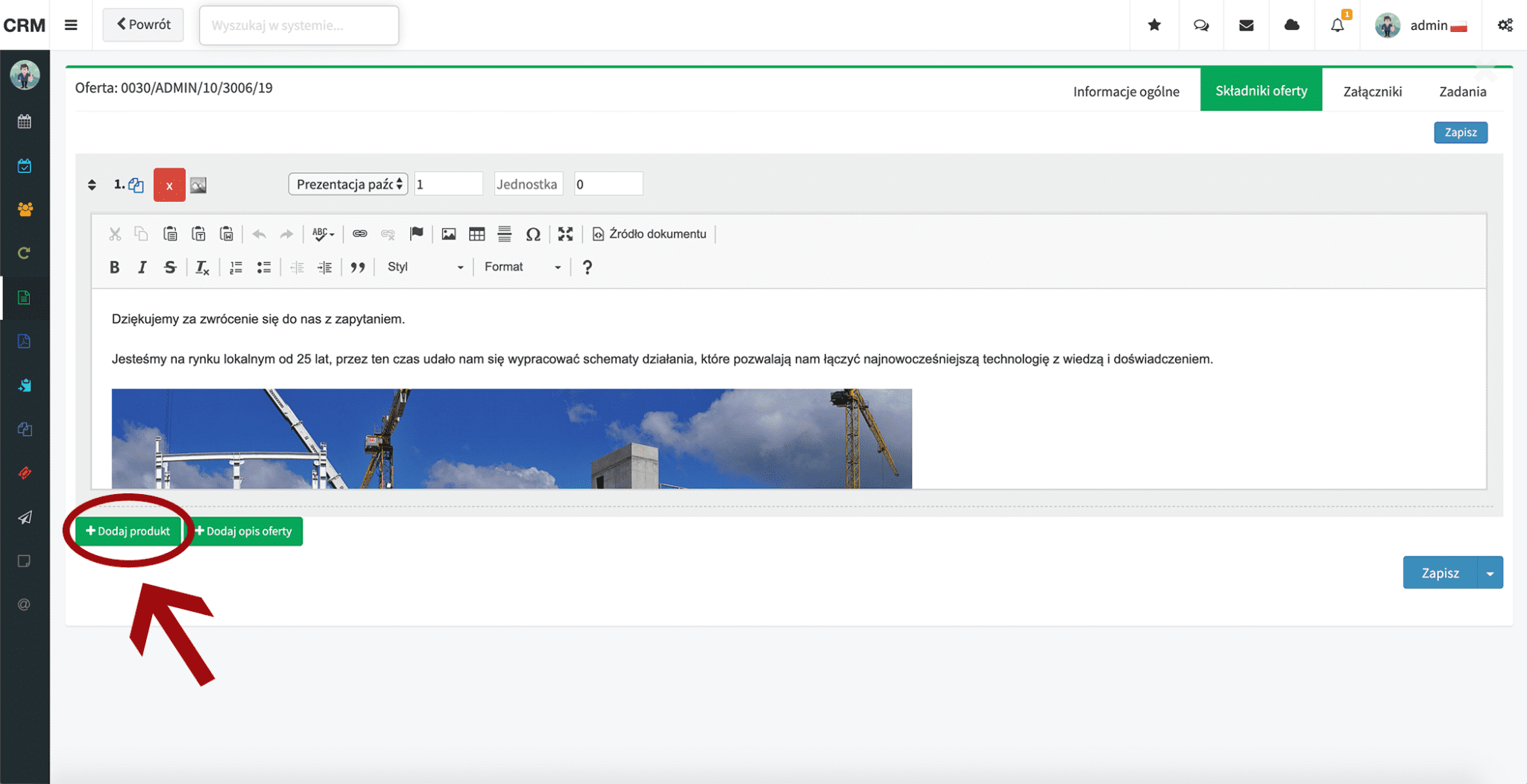Screen dimensions: 1527x784
Task: Open the Format dropdown
Action: coord(522,267)
